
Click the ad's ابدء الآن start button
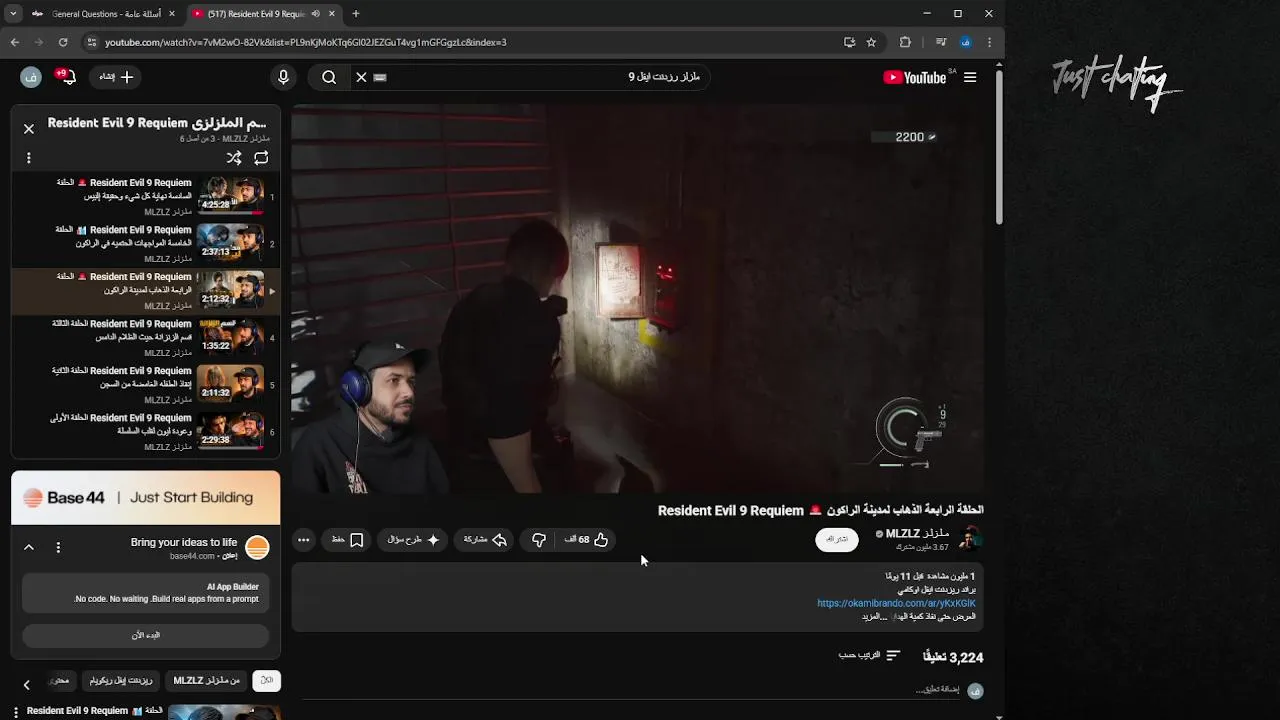point(146,635)
